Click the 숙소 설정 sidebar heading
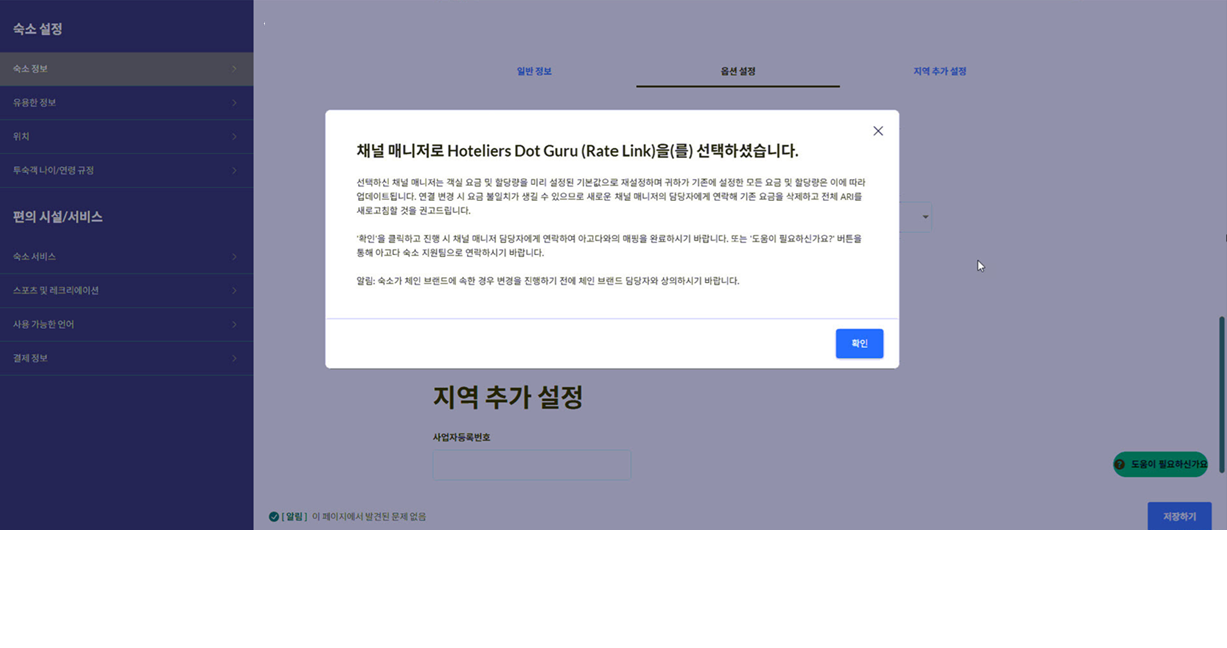Viewport: 1227px width, 648px height. coord(38,29)
